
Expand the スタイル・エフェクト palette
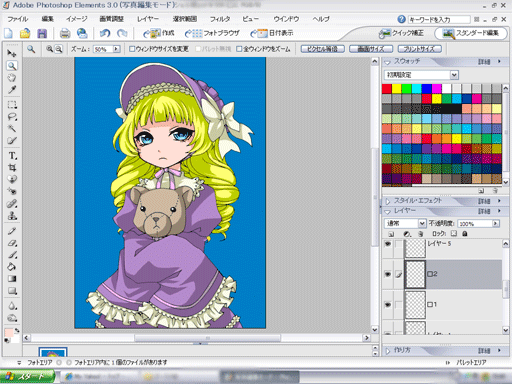(387, 201)
